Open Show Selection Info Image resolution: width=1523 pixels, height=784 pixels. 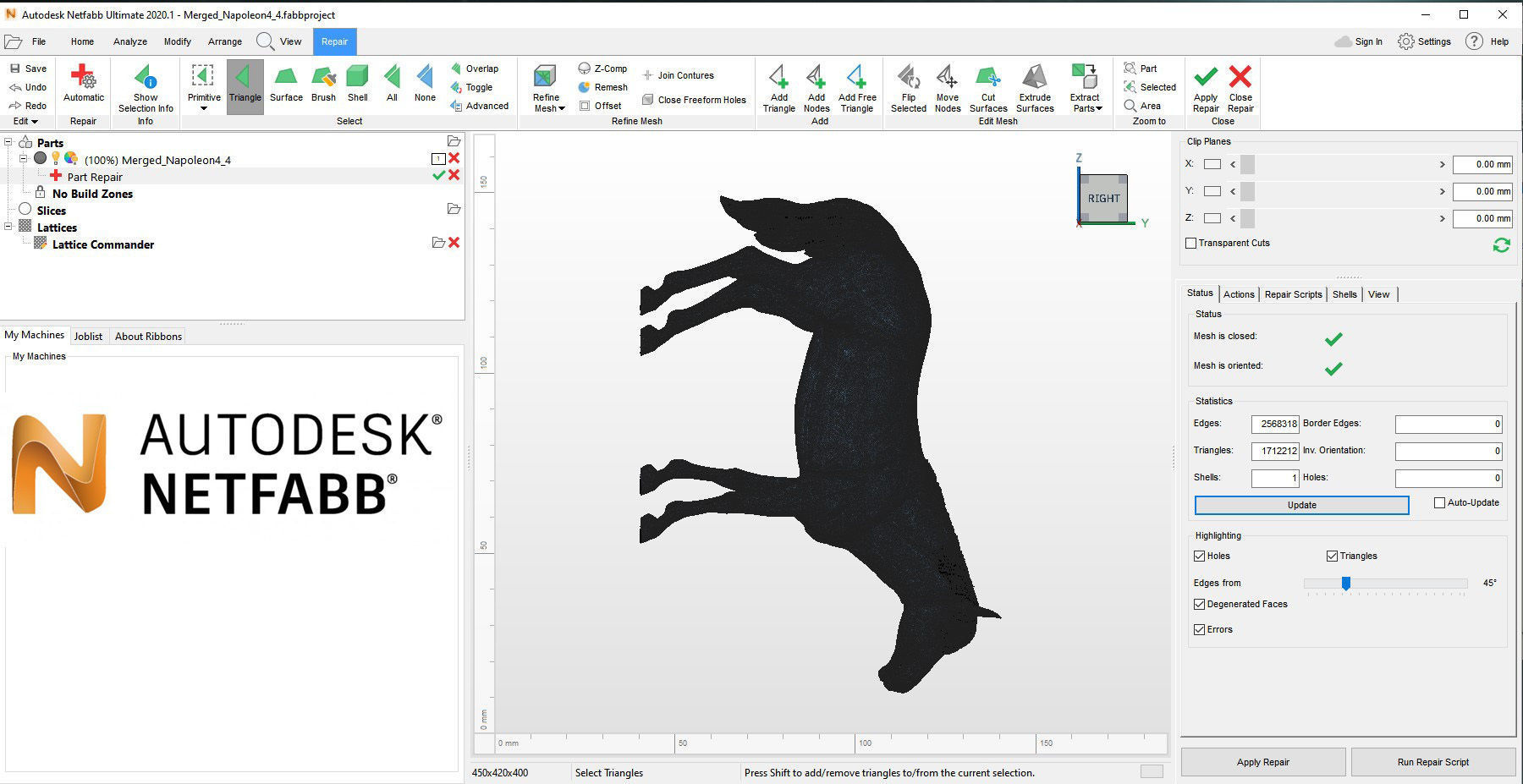click(x=146, y=88)
